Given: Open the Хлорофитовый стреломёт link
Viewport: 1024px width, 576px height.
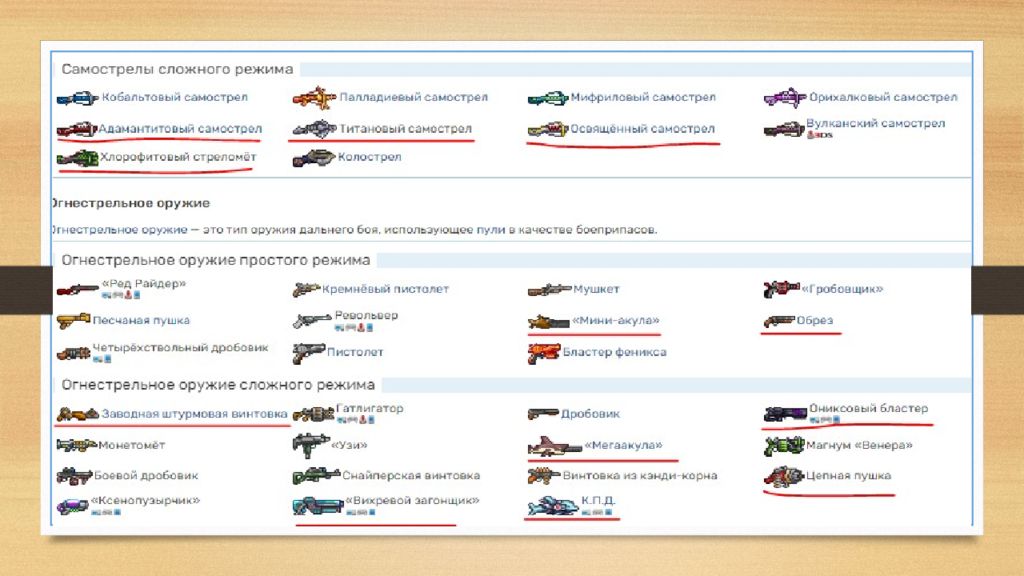Looking at the screenshot, I should 178,157.
